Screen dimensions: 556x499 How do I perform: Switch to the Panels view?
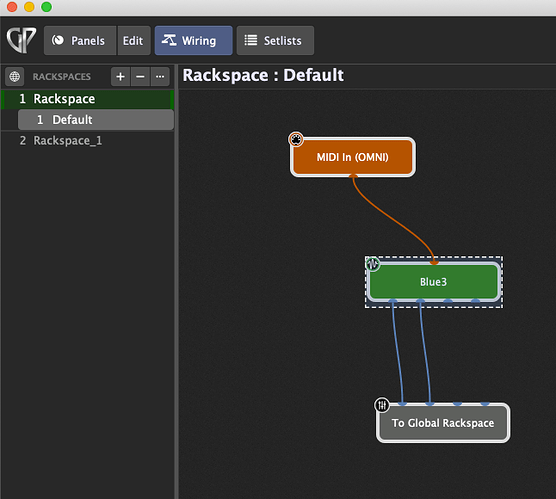pos(80,40)
